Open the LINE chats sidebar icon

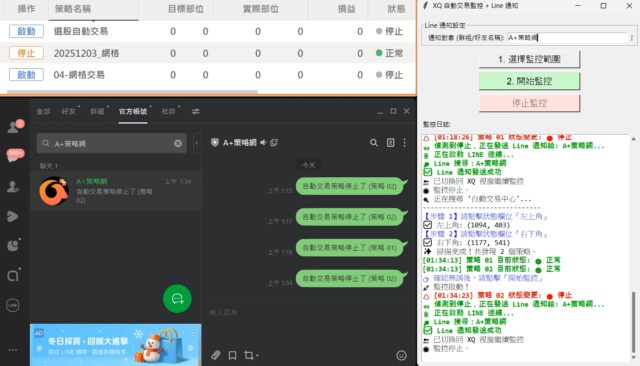(15, 155)
